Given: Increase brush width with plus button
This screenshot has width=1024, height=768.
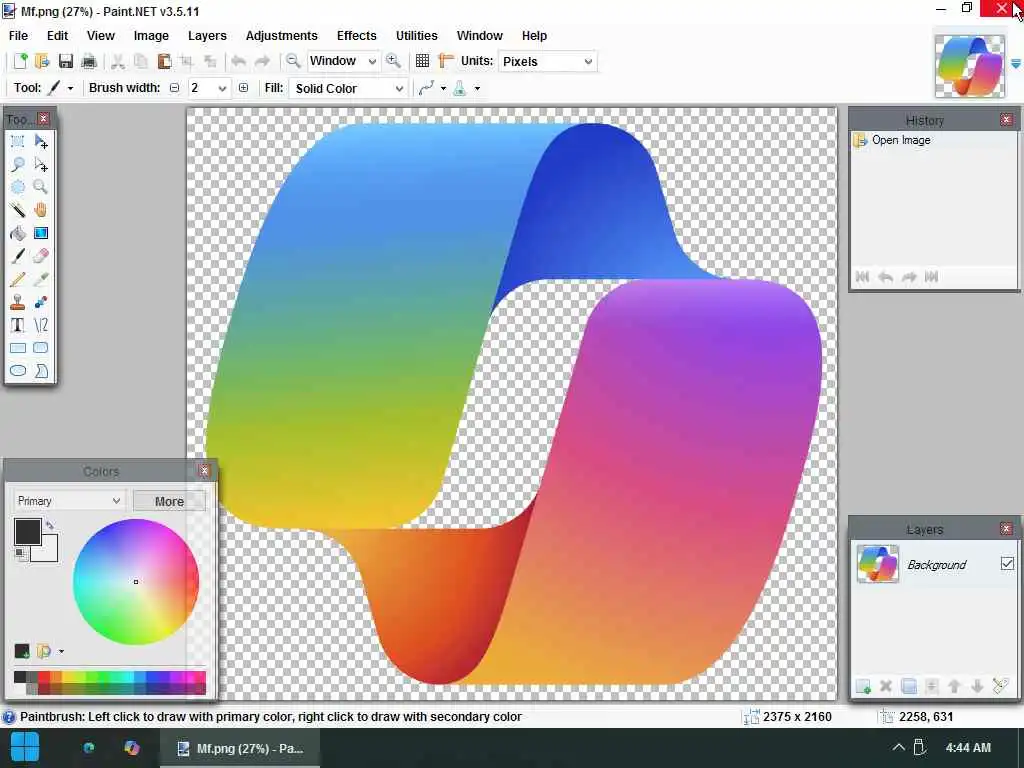Looking at the screenshot, I should click(243, 88).
